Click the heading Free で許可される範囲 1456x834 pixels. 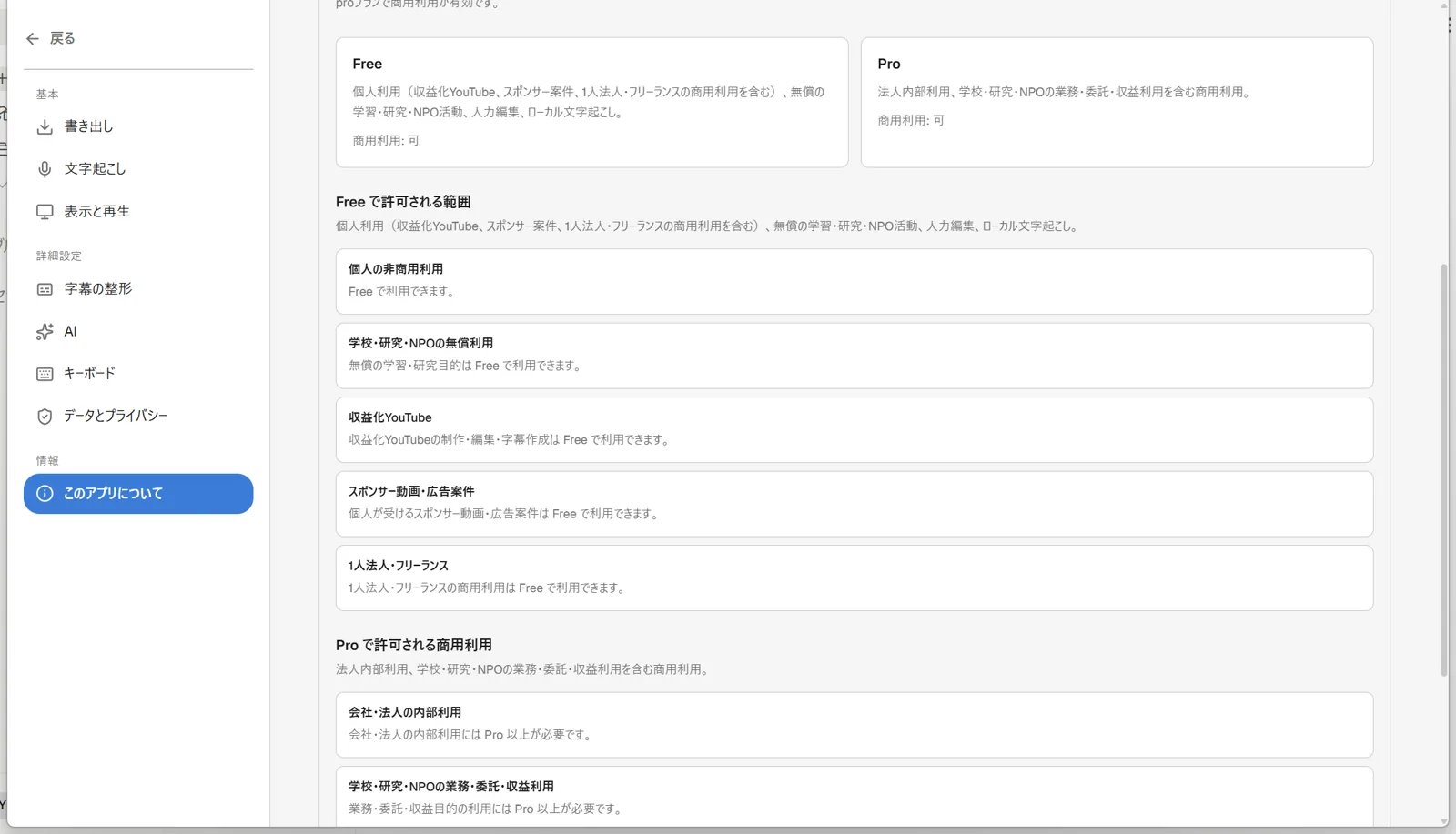pyautogui.click(x=403, y=202)
